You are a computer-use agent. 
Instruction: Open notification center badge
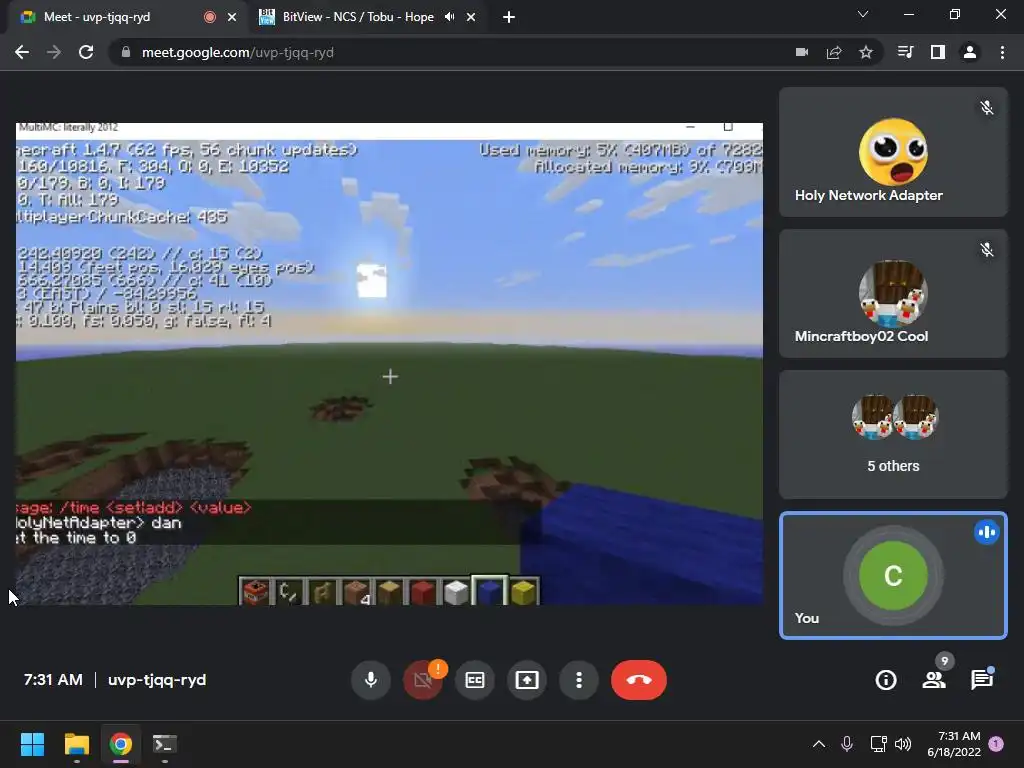tap(997, 744)
